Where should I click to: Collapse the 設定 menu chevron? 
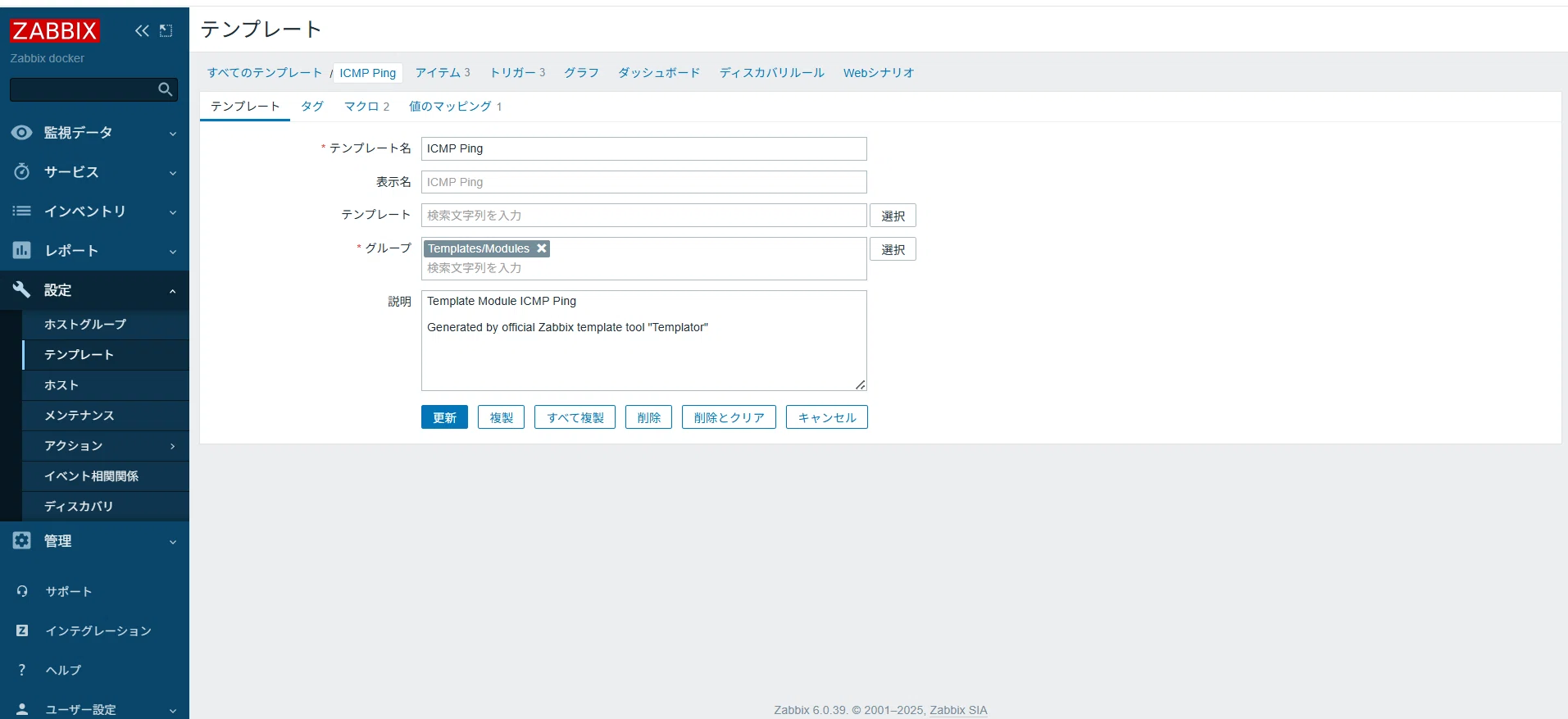pyautogui.click(x=173, y=291)
